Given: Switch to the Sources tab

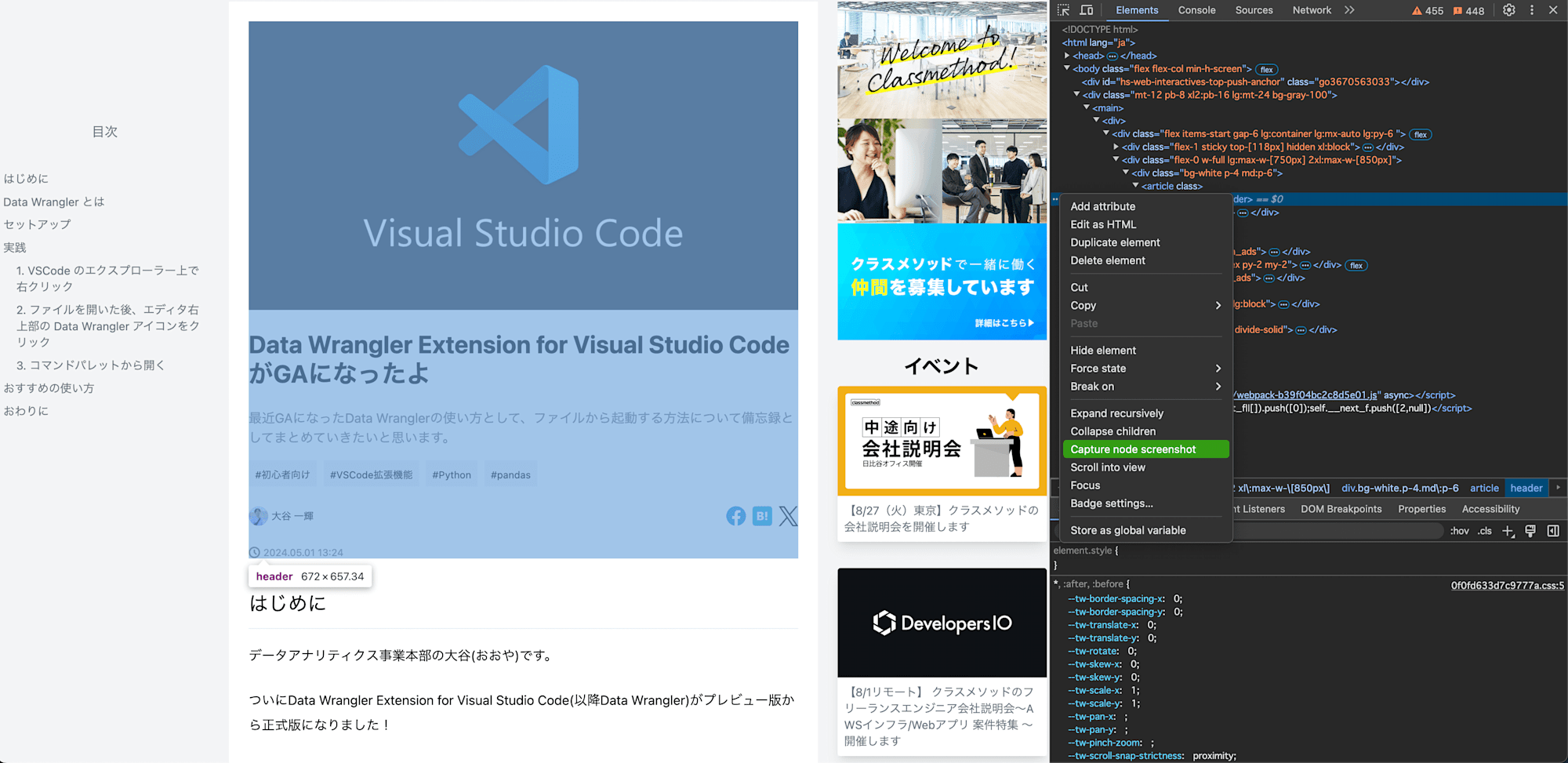Looking at the screenshot, I should (x=1254, y=10).
